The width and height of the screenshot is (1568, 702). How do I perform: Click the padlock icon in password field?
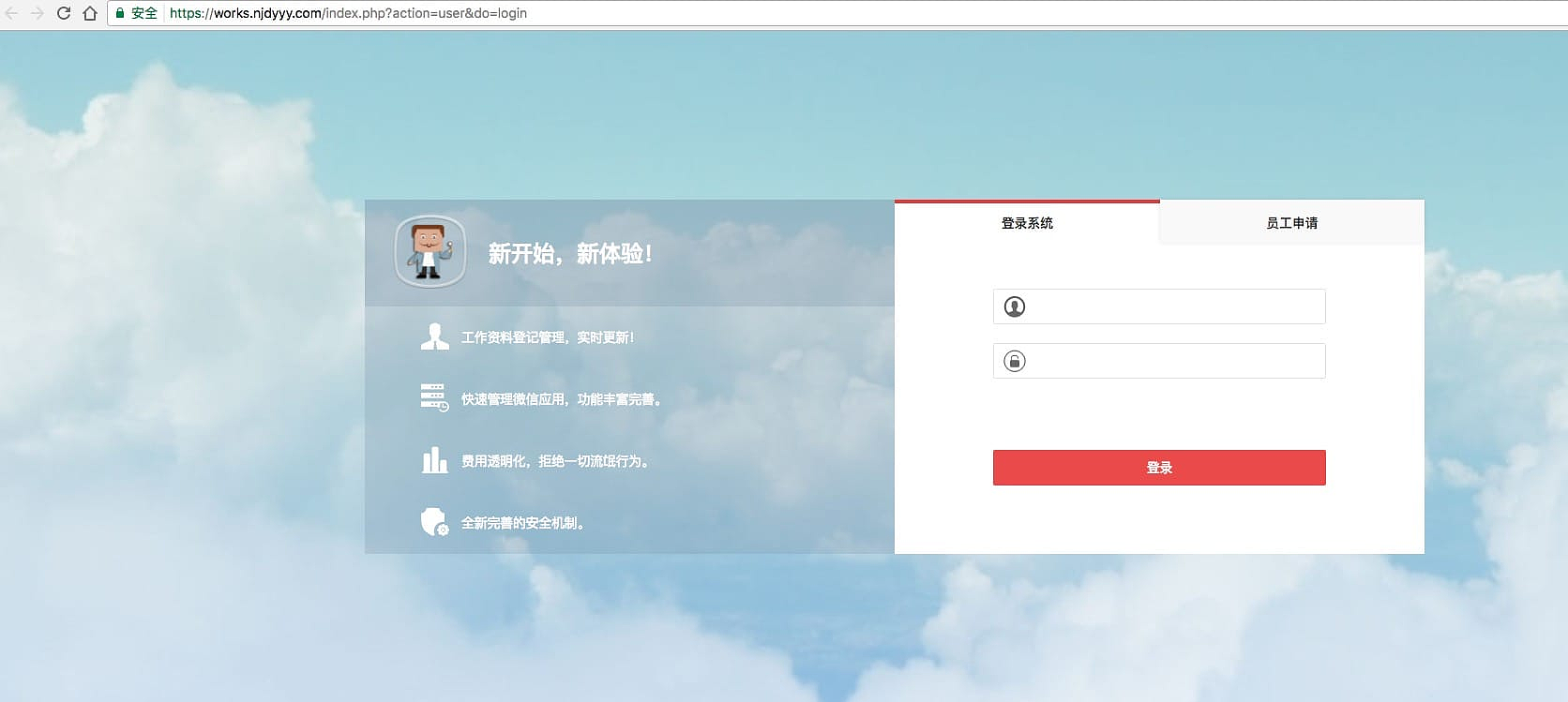coord(1015,361)
